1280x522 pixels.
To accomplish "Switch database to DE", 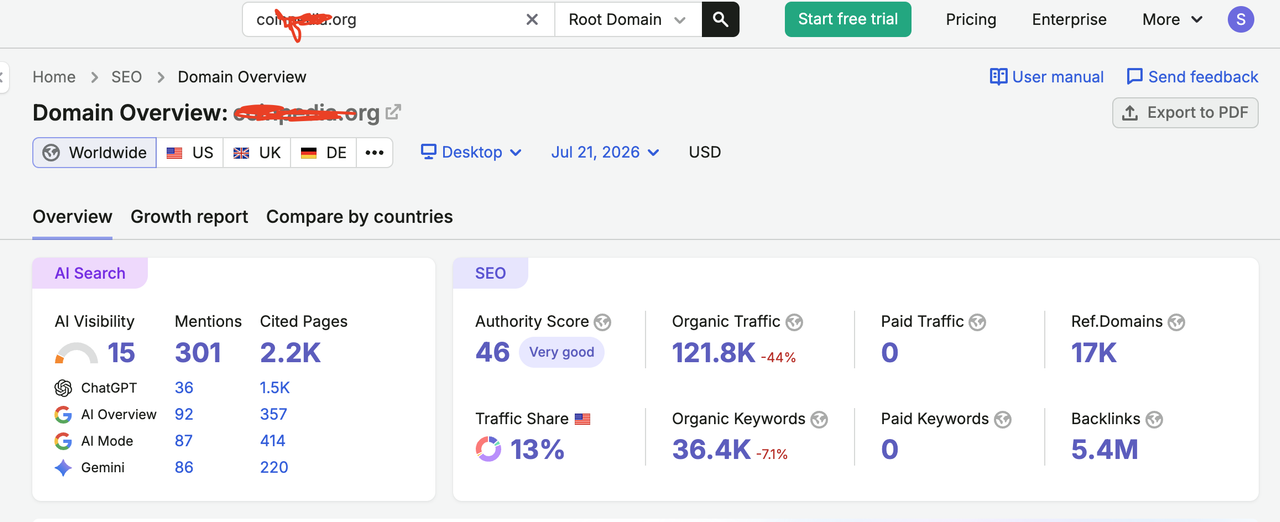I will click(324, 153).
